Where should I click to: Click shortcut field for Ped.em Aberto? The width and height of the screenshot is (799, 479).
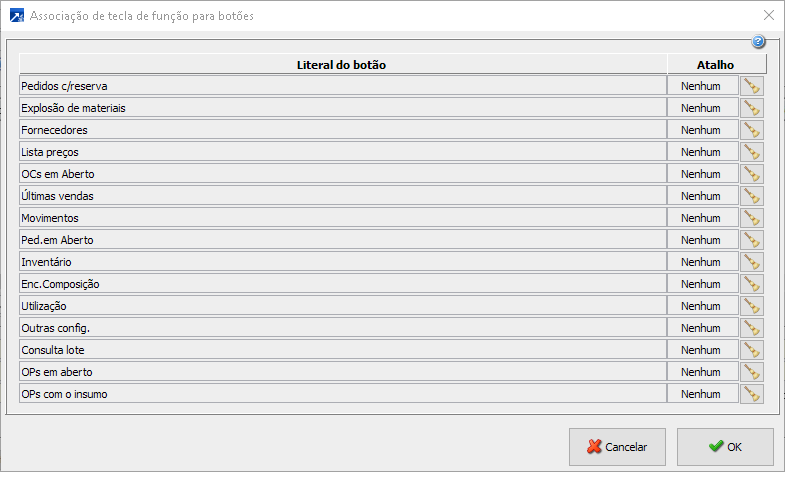pos(701,240)
